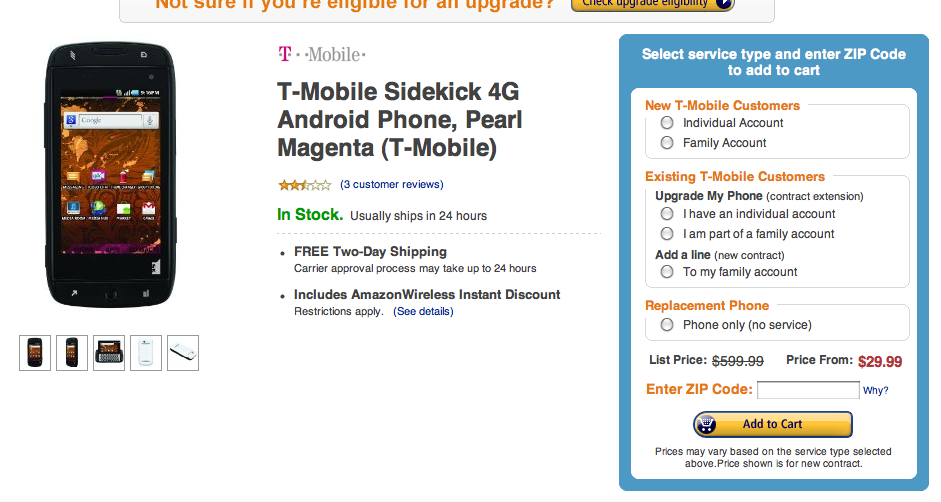
Task: Select second angled phone thumbnail
Action: [72, 353]
